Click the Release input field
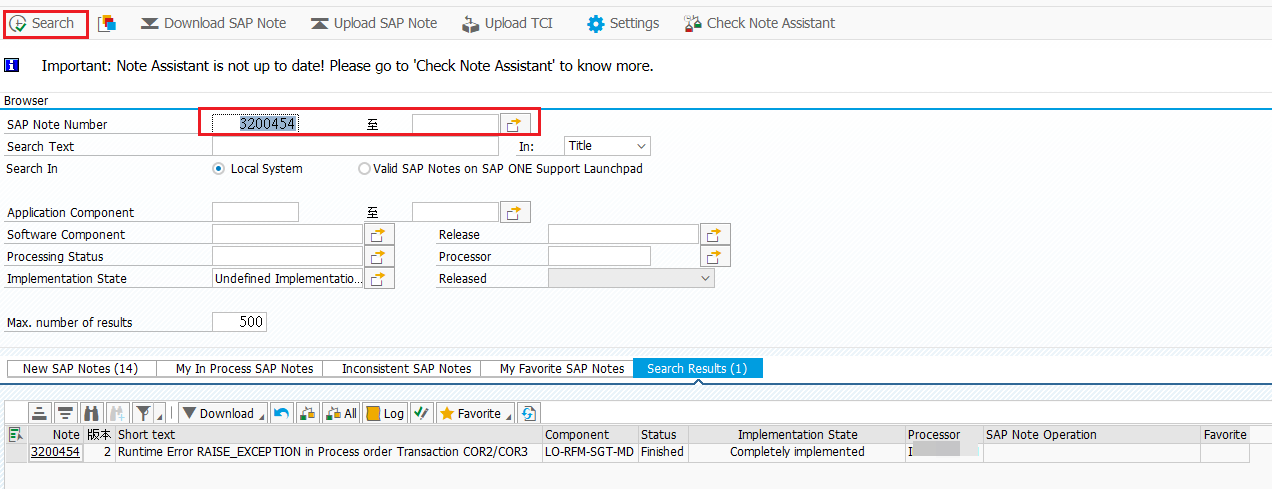The height and width of the screenshot is (489, 1272). pos(623,234)
